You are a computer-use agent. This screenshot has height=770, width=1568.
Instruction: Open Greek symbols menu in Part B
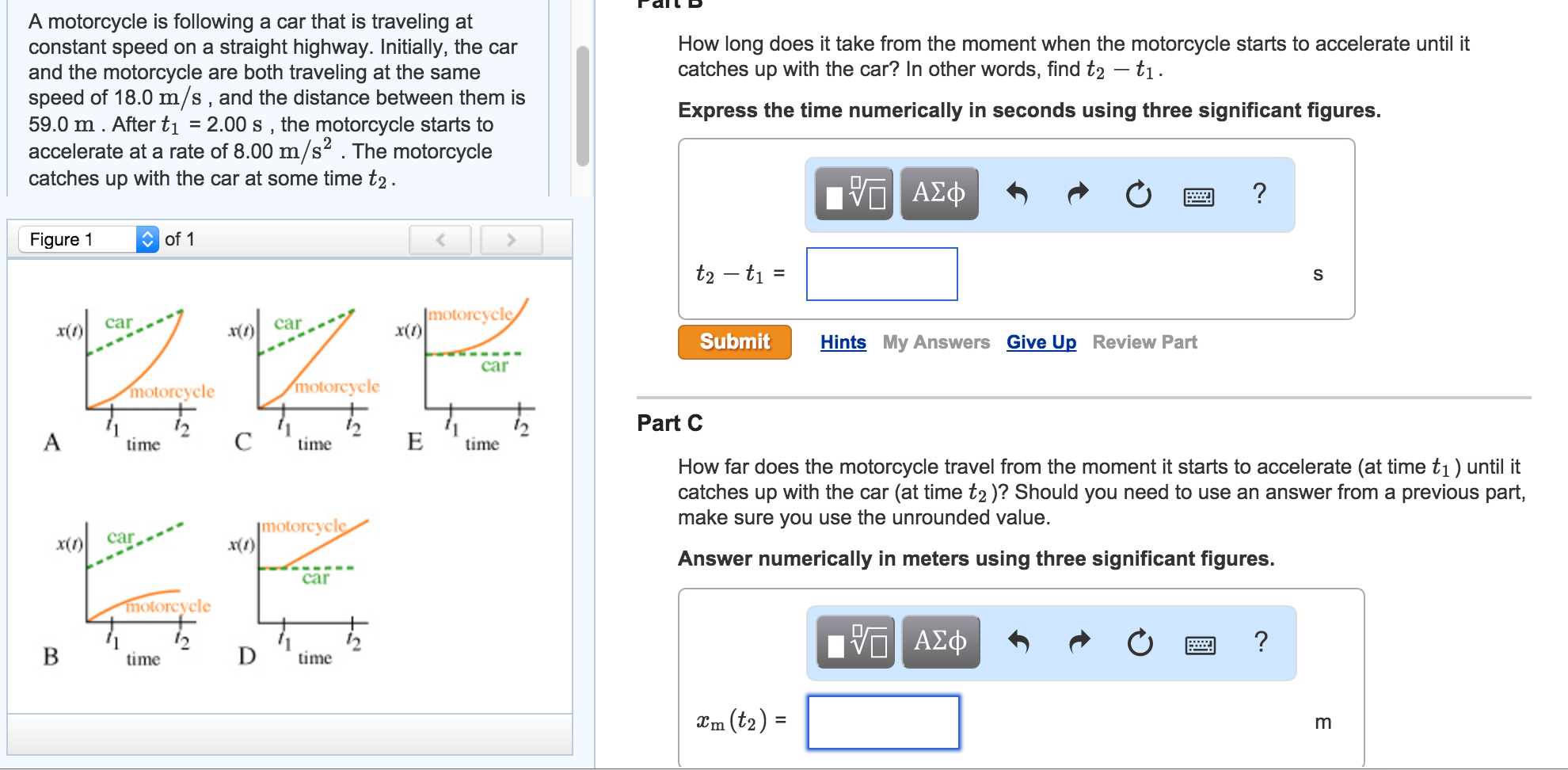tap(939, 193)
